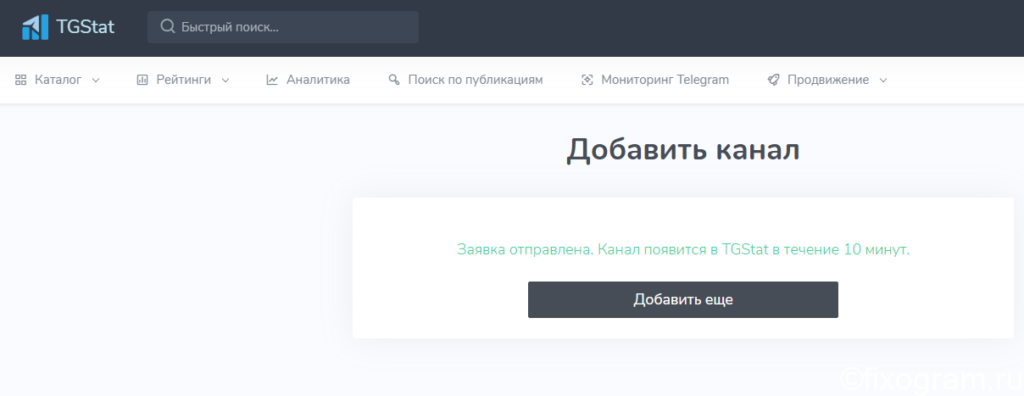Click the Мониторинг Telegram scan icon
This screenshot has height=396, width=1024.
tap(587, 80)
